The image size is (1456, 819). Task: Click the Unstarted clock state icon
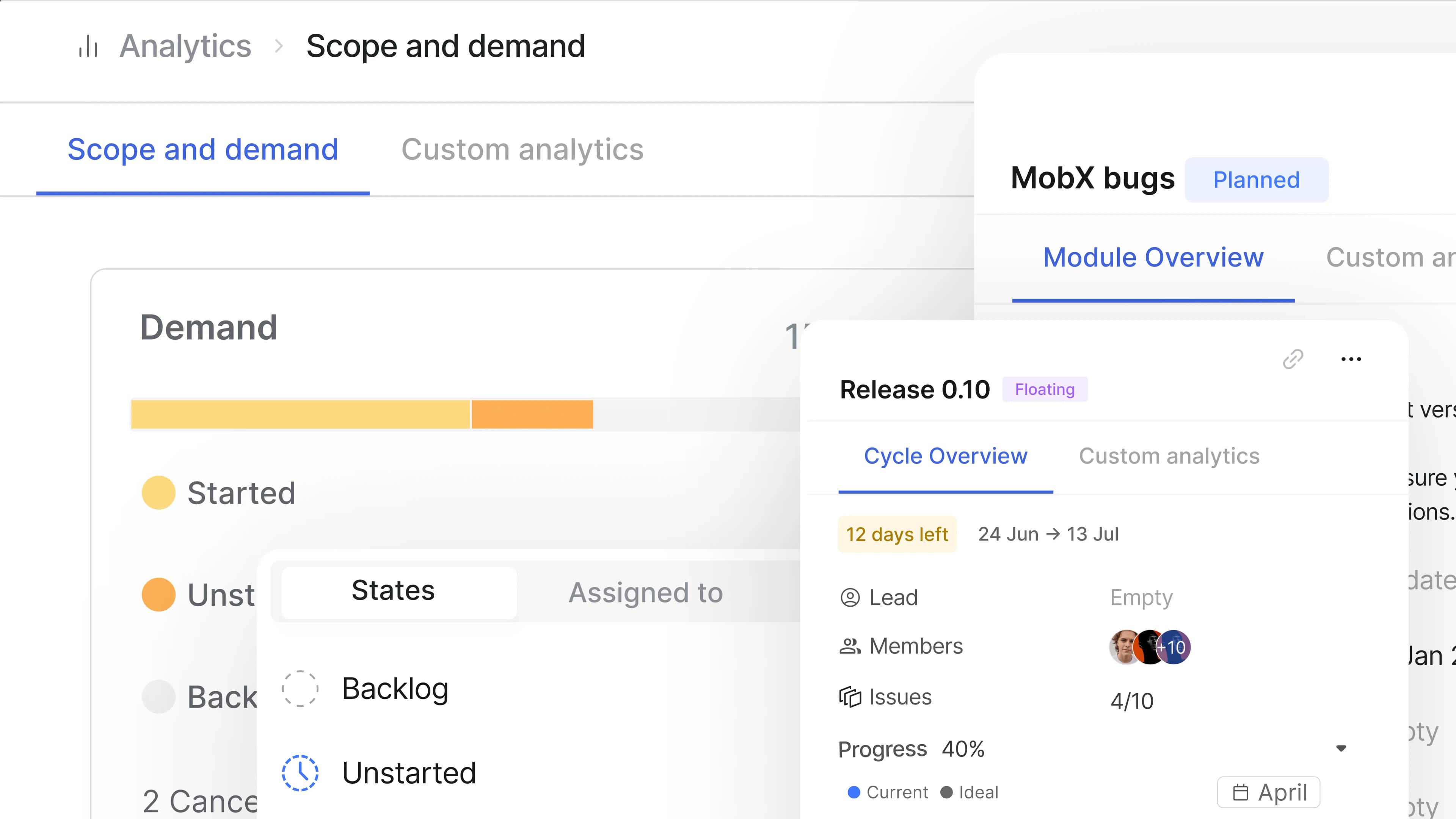click(301, 773)
